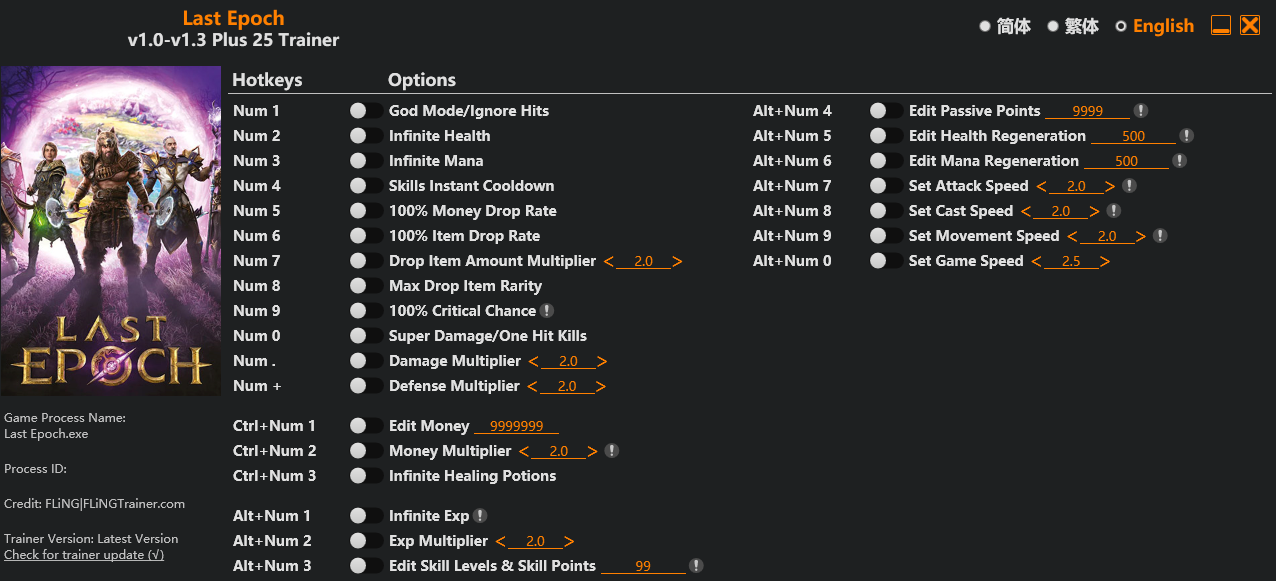Click info icon beside Edit Mana Regeneration

1179,161
